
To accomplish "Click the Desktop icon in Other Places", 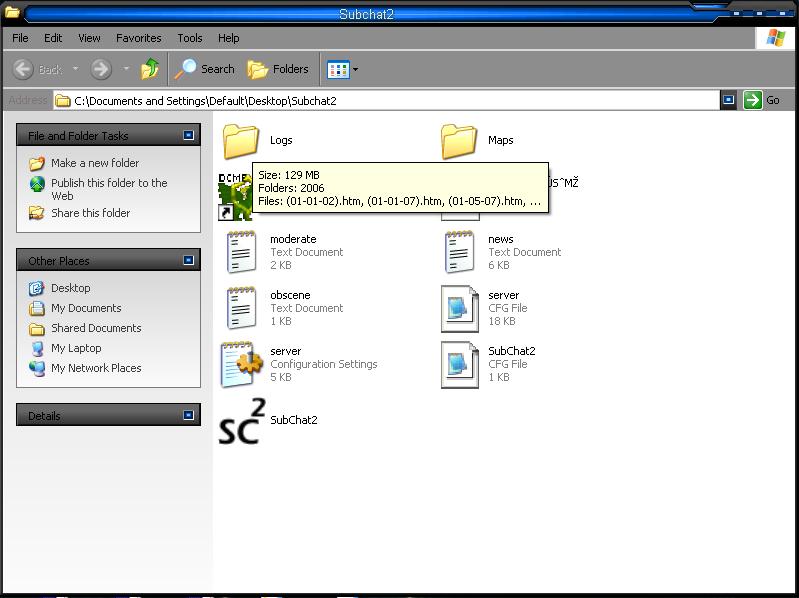I will click(x=36, y=288).
